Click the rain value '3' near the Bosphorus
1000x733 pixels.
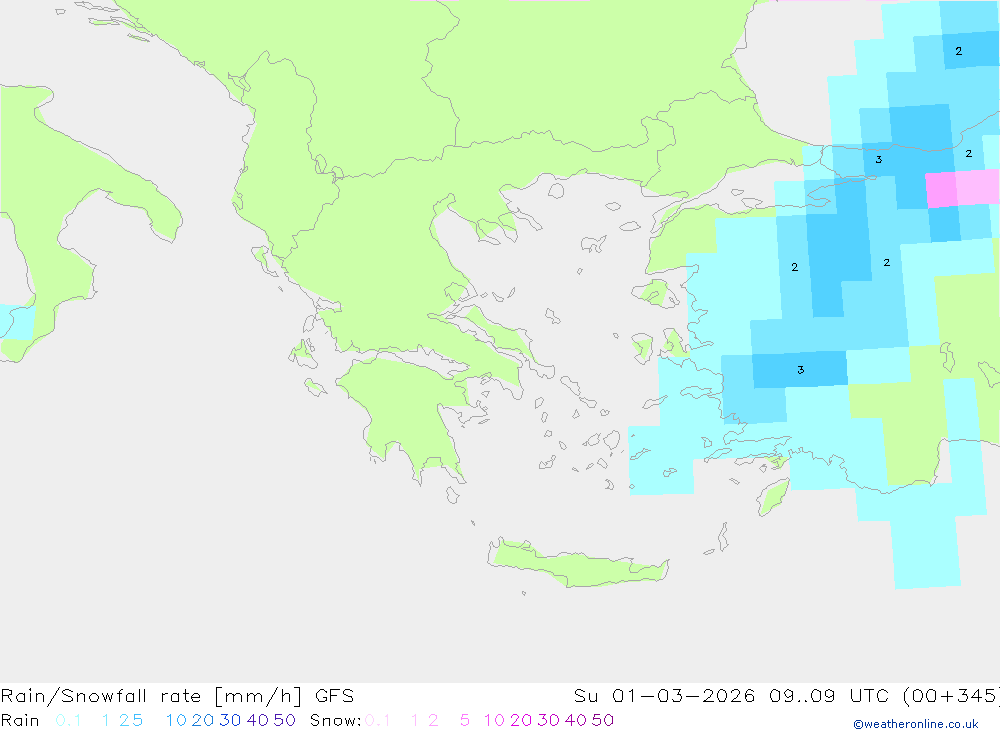point(879,159)
